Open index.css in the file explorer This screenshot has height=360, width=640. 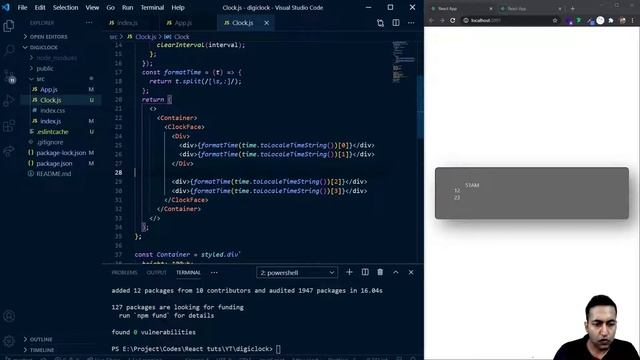(52, 111)
